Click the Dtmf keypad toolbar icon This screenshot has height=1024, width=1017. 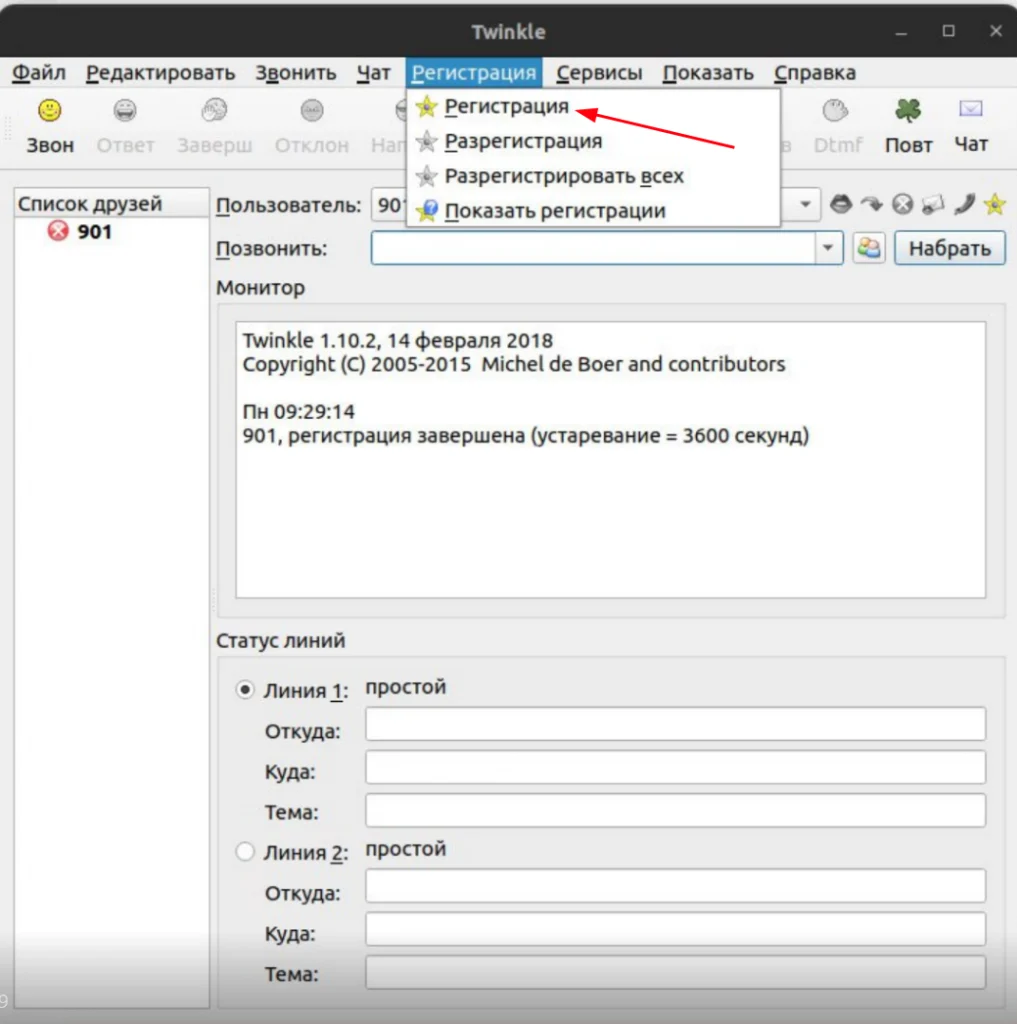point(835,110)
